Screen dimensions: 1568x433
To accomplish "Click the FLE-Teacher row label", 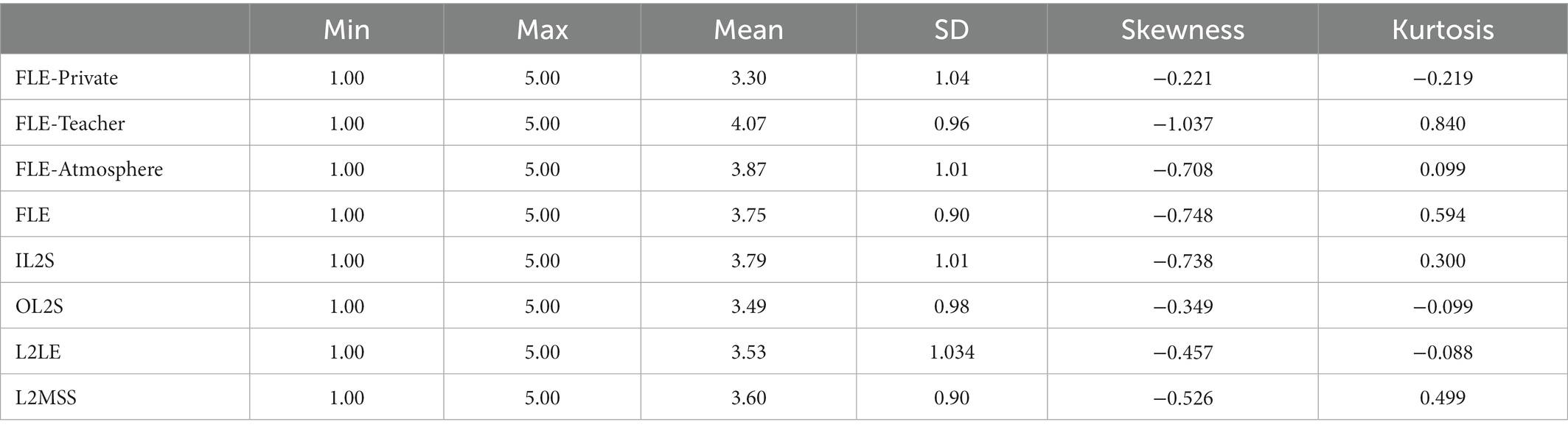I will click(x=70, y=124).
